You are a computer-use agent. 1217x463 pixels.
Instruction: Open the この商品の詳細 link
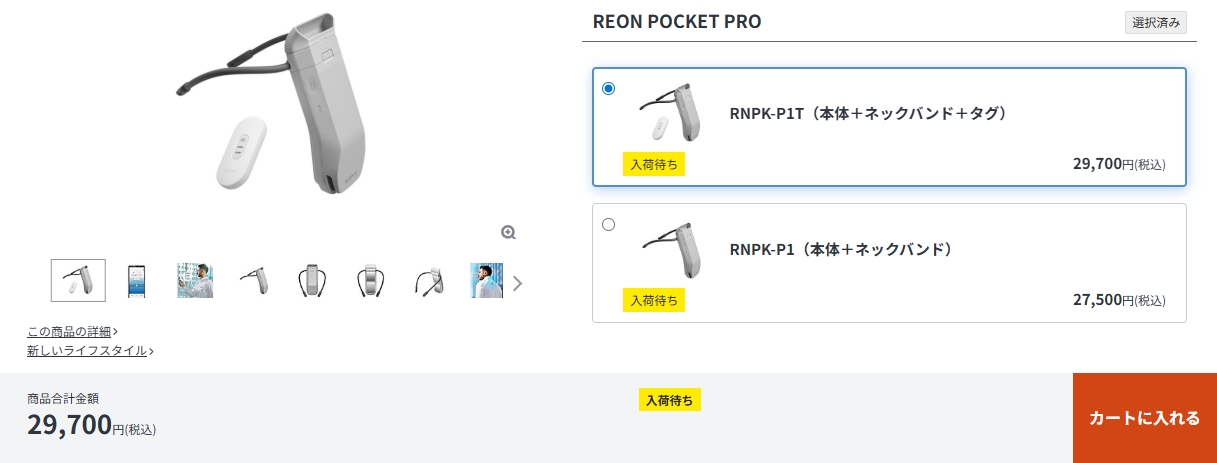point(72,331)
